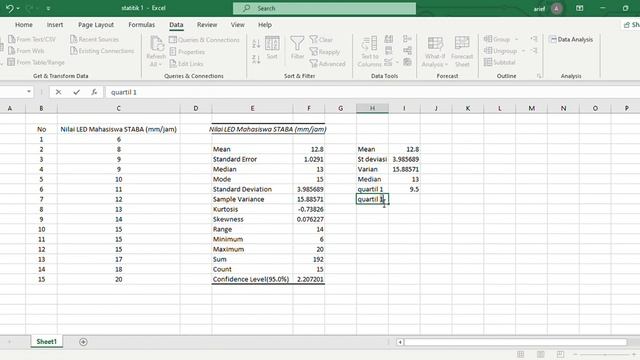
Task: Click Clear filter command
Action: coord(321,40)
